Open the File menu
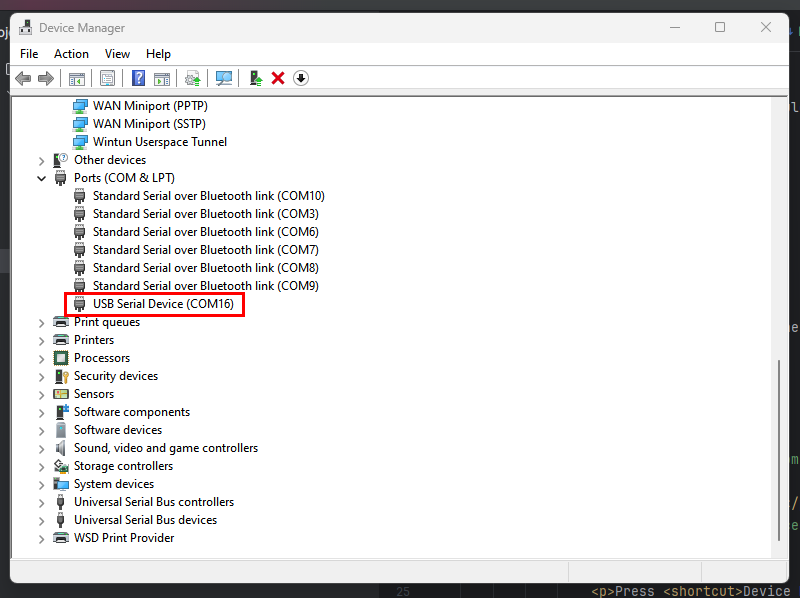 click(x=29, y=53)
